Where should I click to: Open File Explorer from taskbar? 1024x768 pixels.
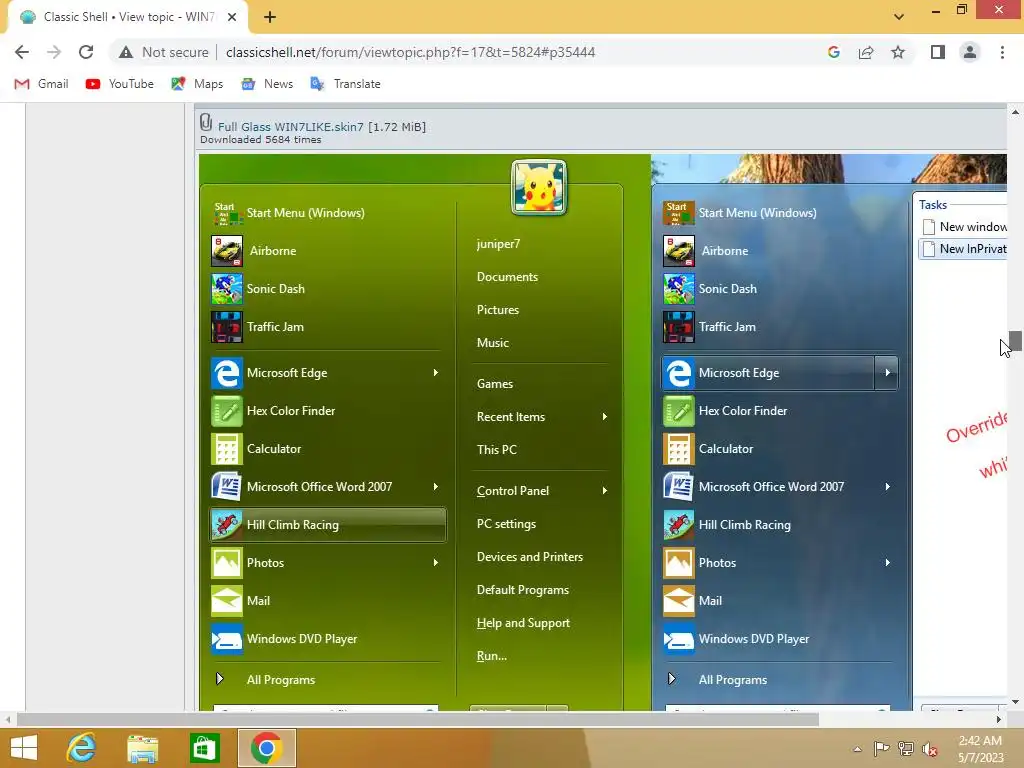(x=143, y=748)
